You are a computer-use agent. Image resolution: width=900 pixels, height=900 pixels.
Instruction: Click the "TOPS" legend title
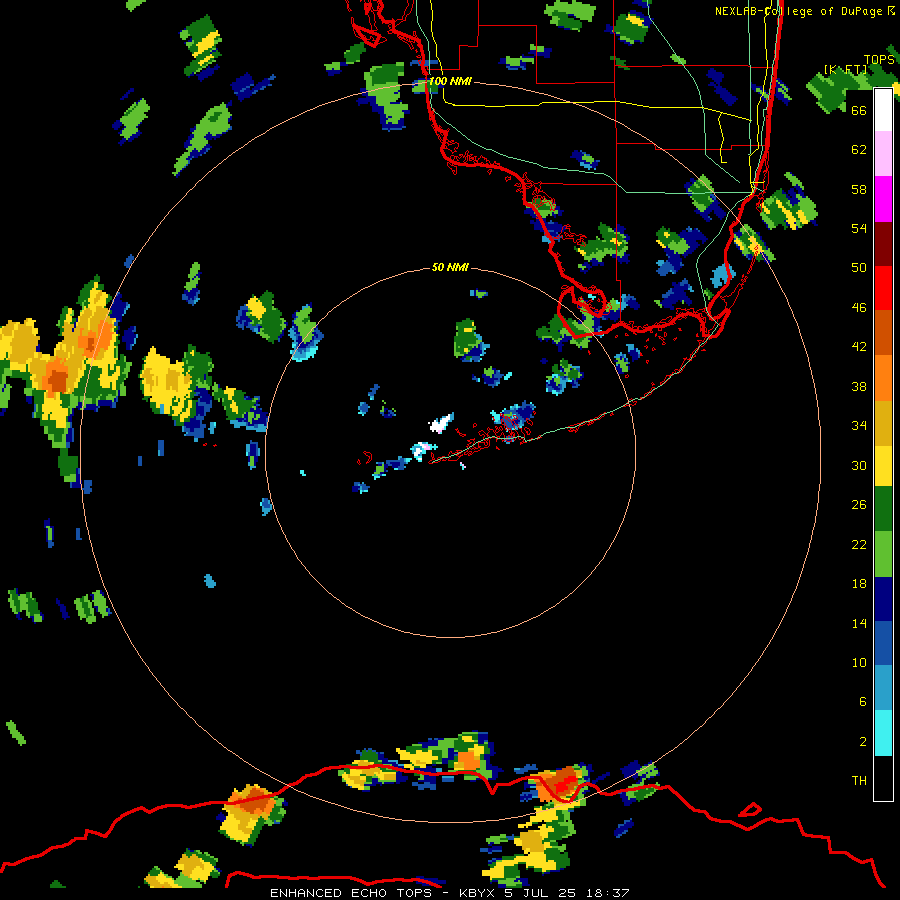879,60
